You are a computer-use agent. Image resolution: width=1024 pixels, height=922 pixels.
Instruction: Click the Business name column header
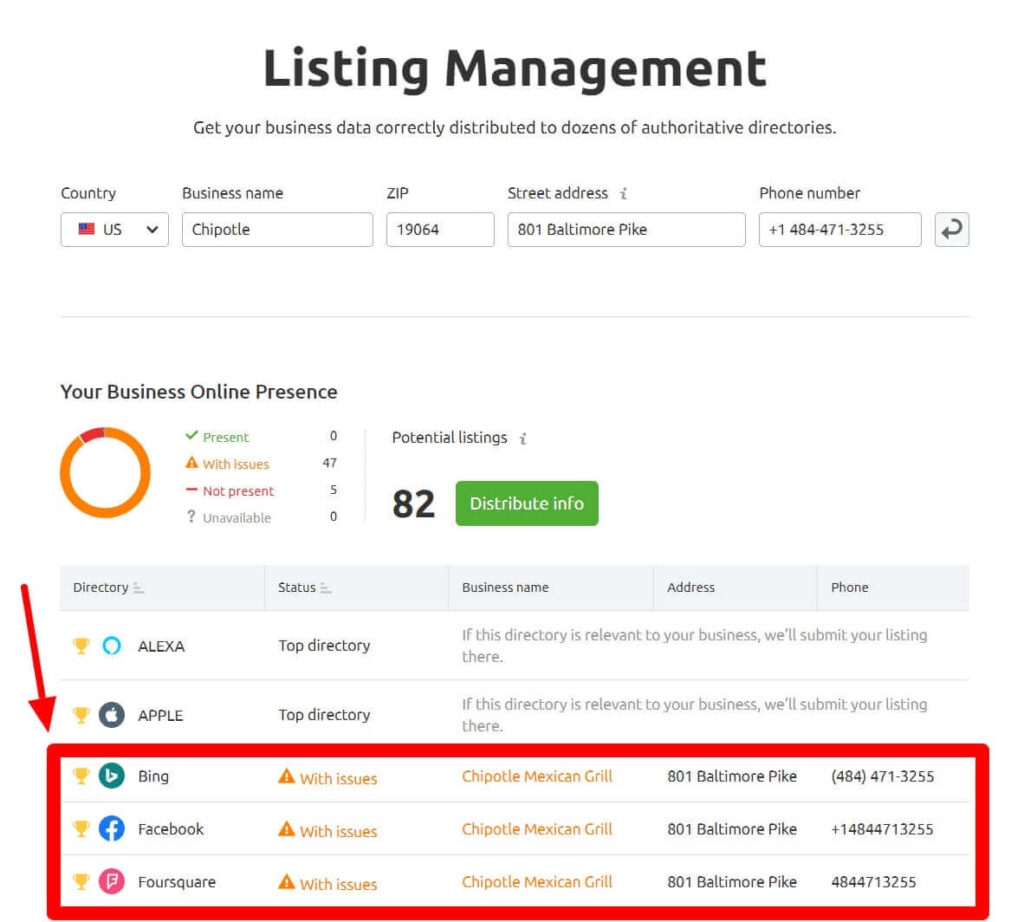coord(505,587)
